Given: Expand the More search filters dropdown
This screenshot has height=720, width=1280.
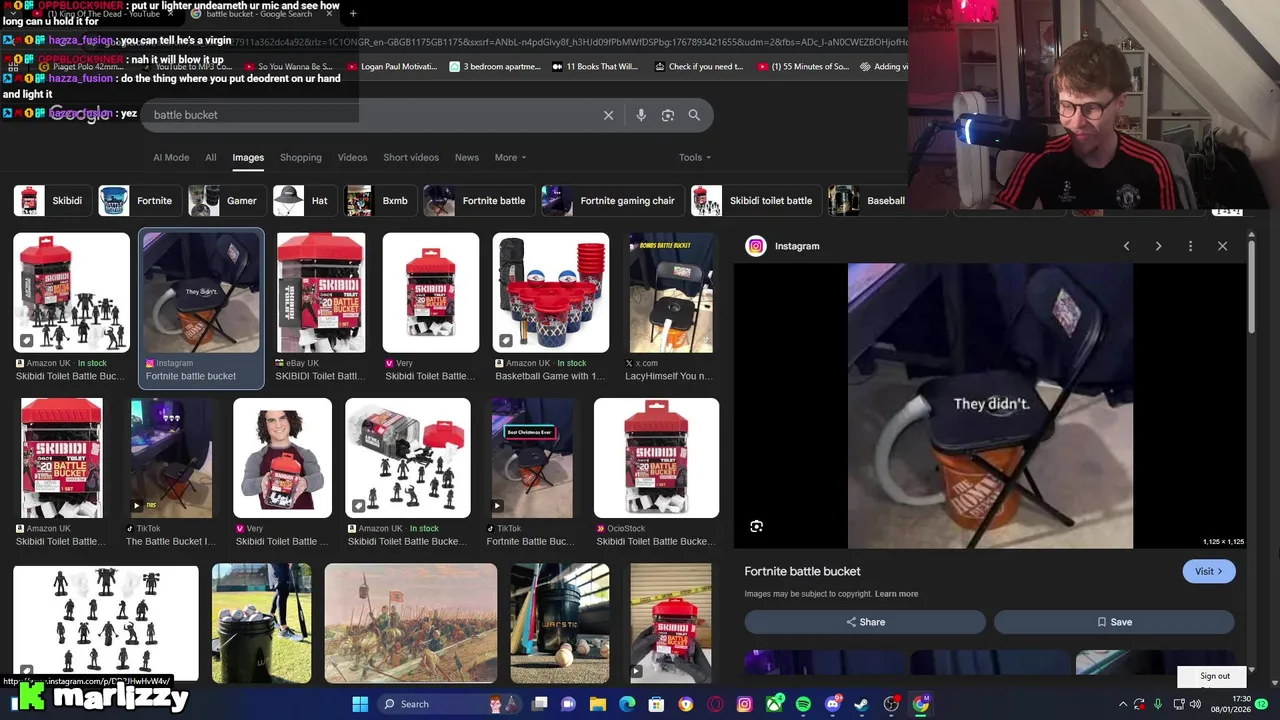Looking at the screenshot, I should tap(510, 157).
